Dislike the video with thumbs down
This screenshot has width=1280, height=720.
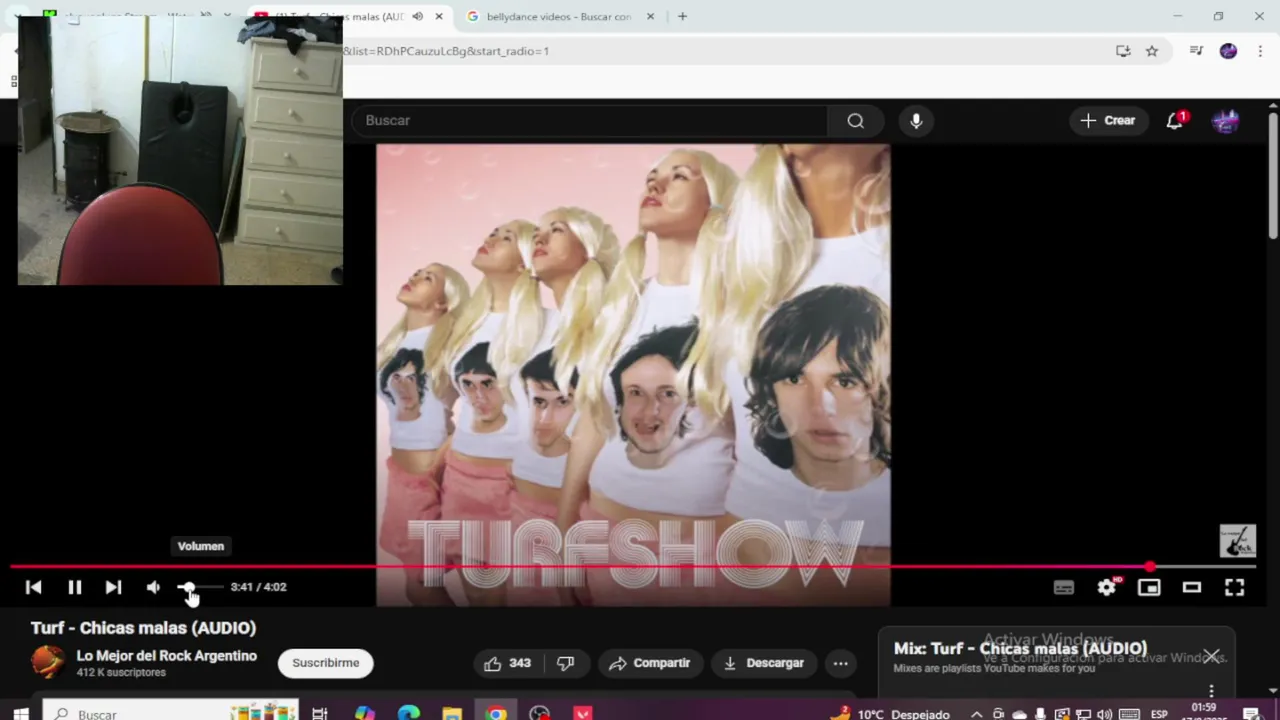tap(566, 663)
